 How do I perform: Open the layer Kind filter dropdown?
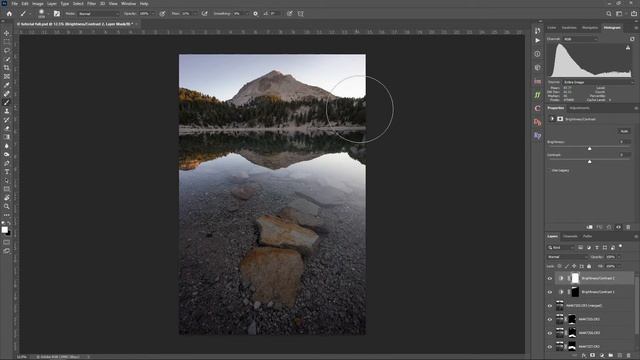coord(561,247)
